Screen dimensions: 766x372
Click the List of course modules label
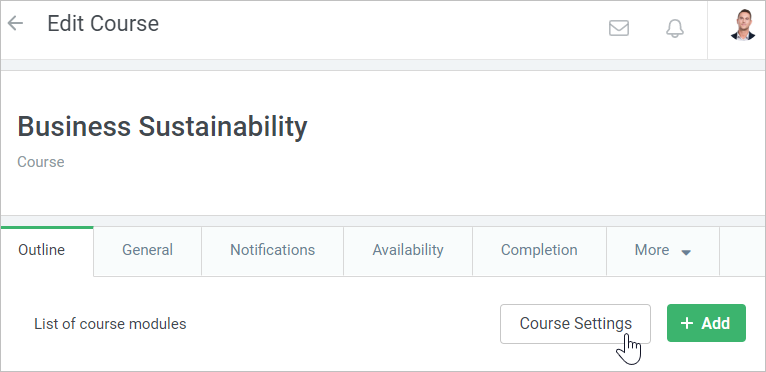pyautogui.click(x=110, y=324)
